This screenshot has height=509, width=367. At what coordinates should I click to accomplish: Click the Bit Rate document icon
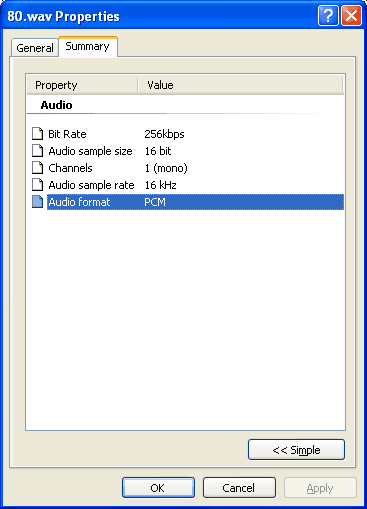tap(37, 134)
